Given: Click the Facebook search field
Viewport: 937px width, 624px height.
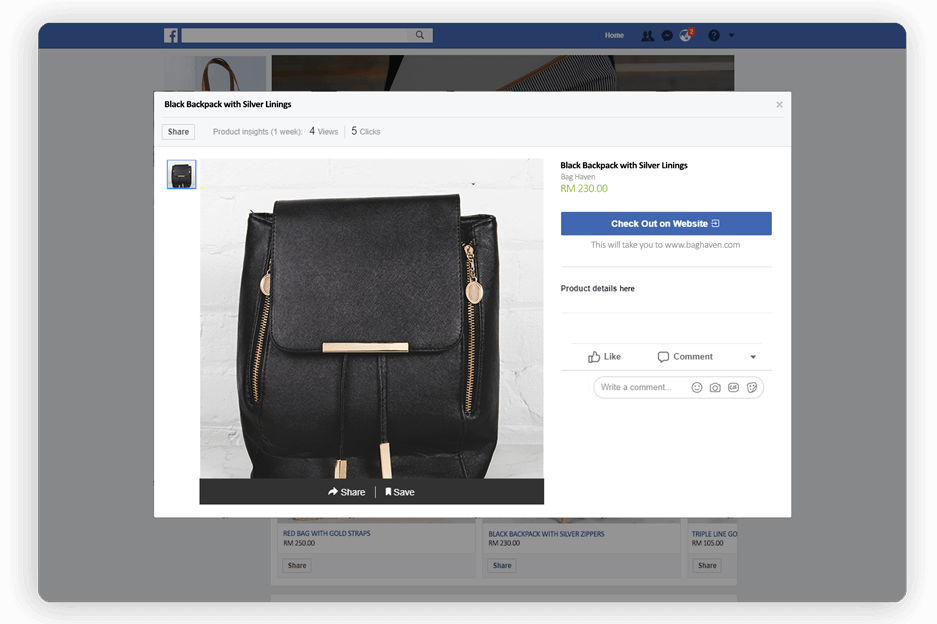Looking at the screenshot, I should pyautogui.click(x=307, y=35).
